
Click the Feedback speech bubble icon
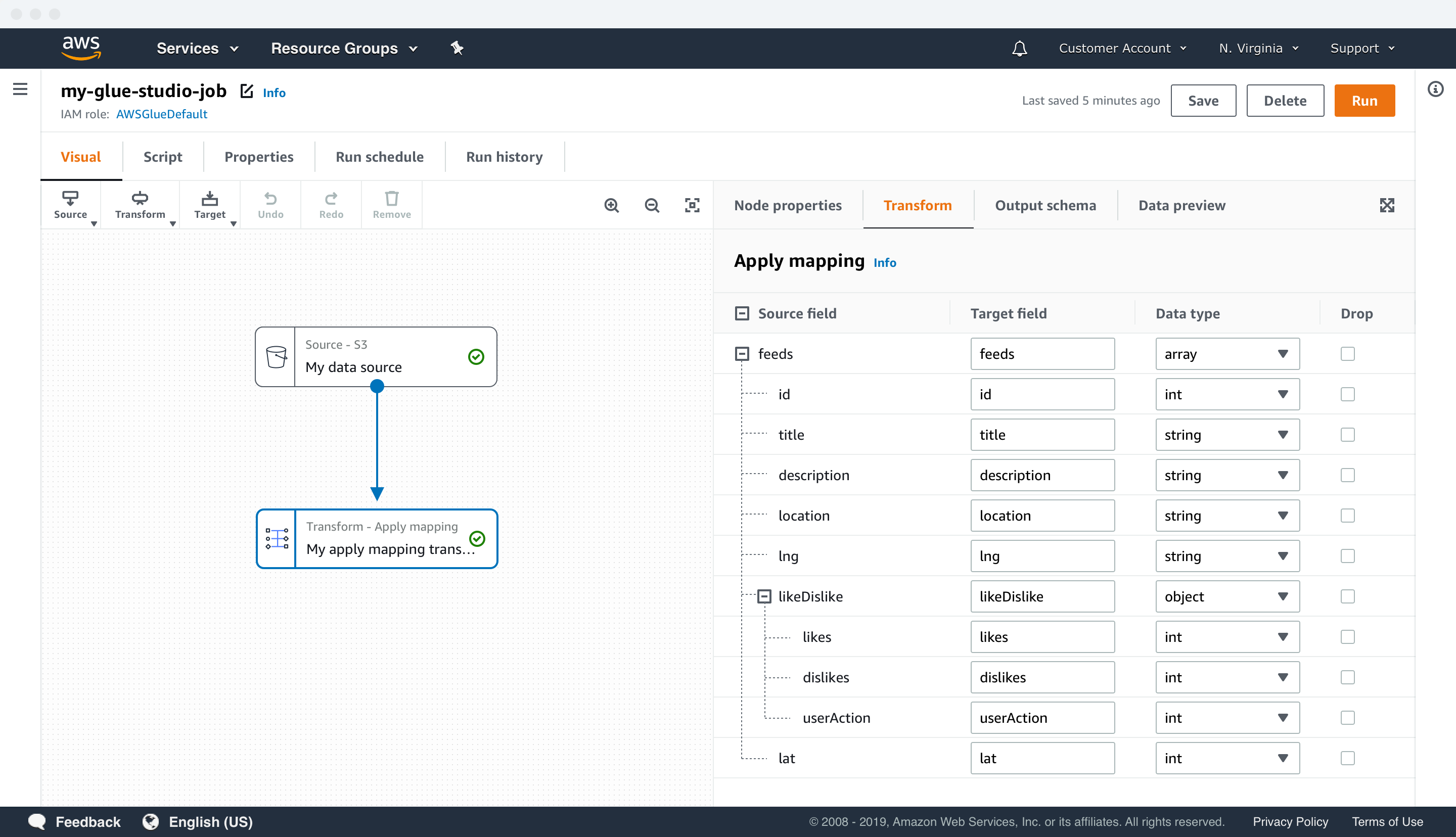tap(37, 821)
